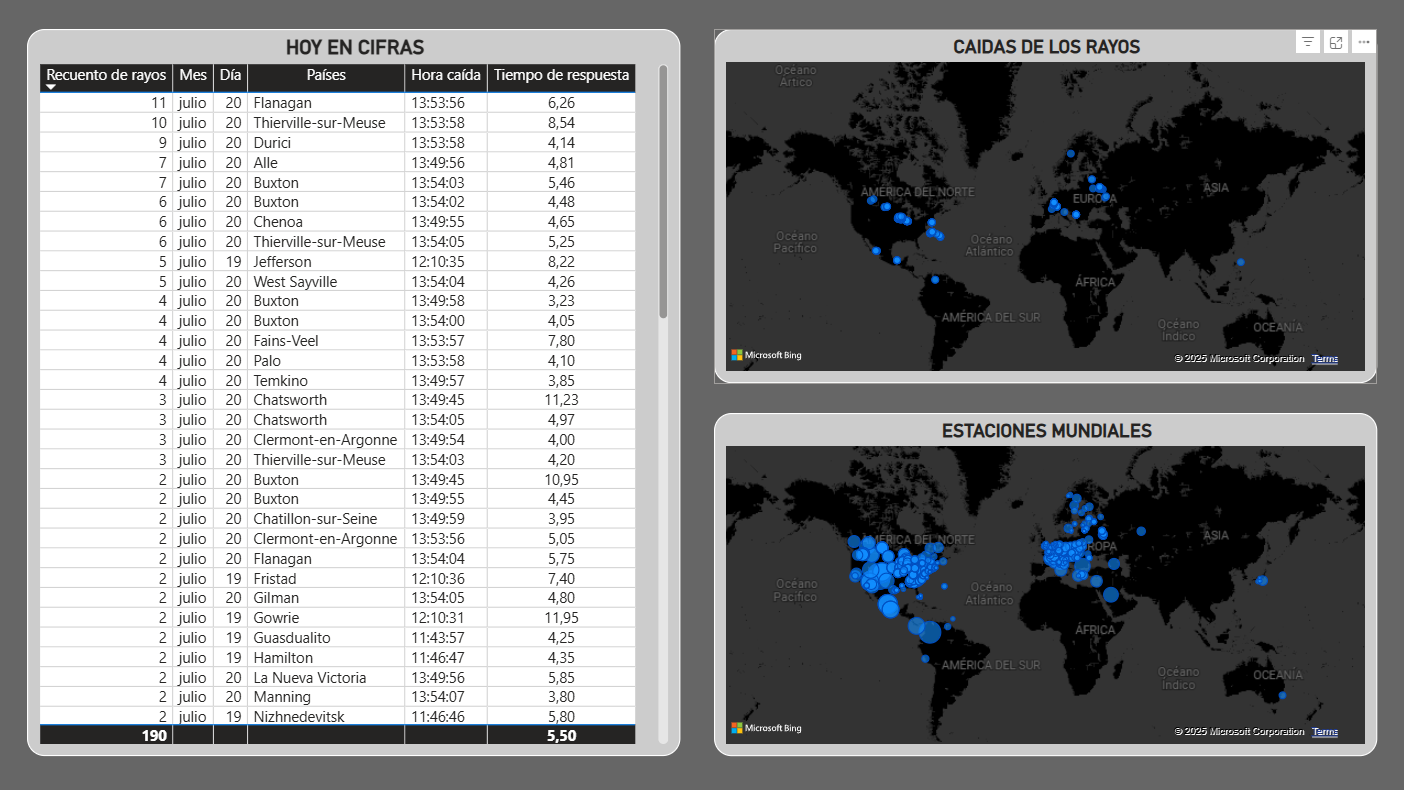Click the time cell 13:49:59
This screenshot has height=790, width=1404.
446,519
